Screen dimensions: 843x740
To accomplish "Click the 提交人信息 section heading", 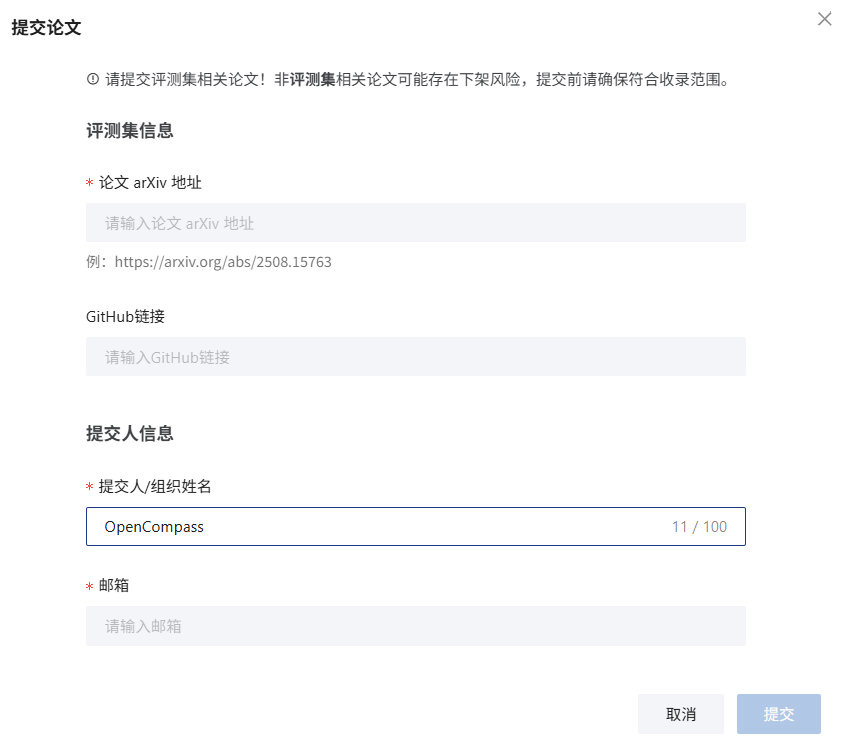I will click(x=130, y=433).
